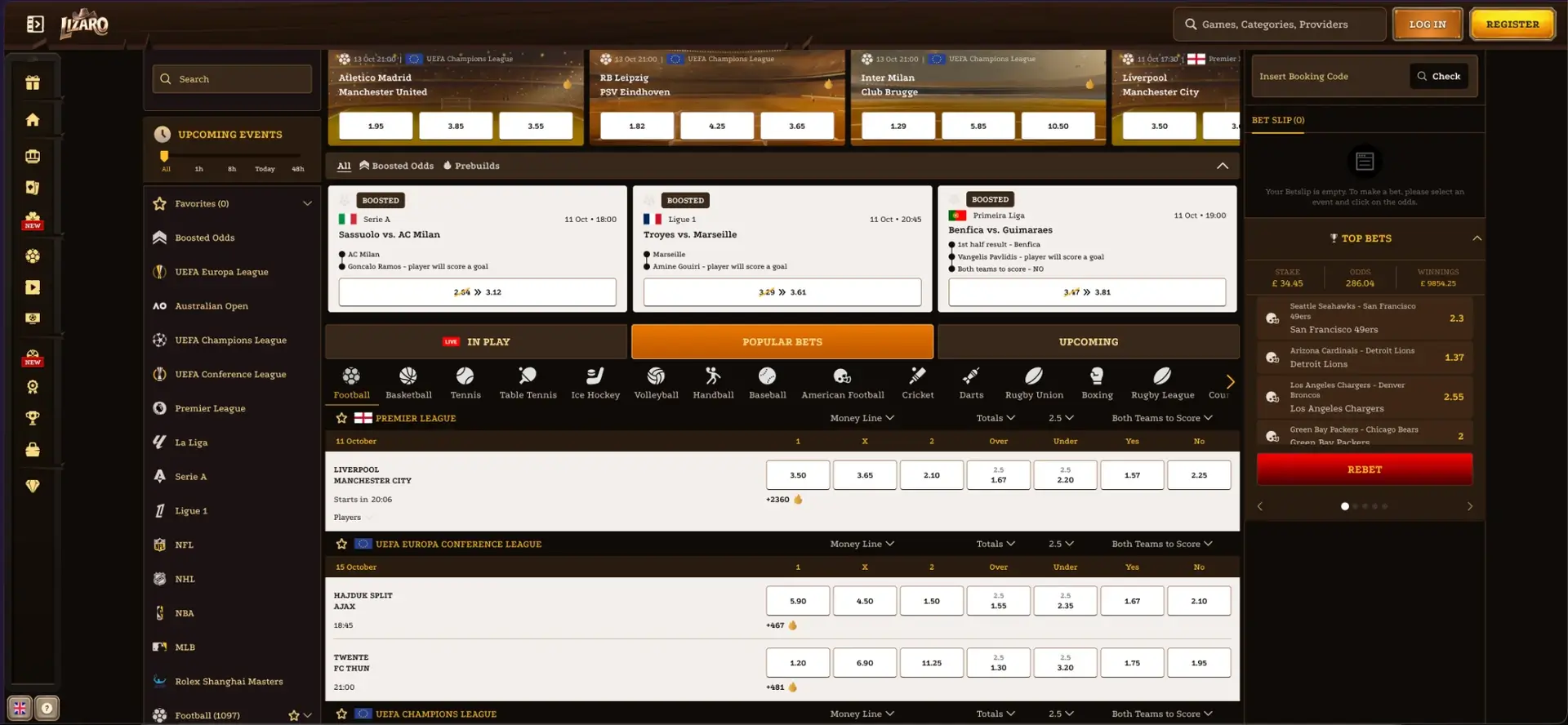The image size is (1568, 725).
Task: Favorite the UEFA Champions League section with its star
Action: point(341,714)
